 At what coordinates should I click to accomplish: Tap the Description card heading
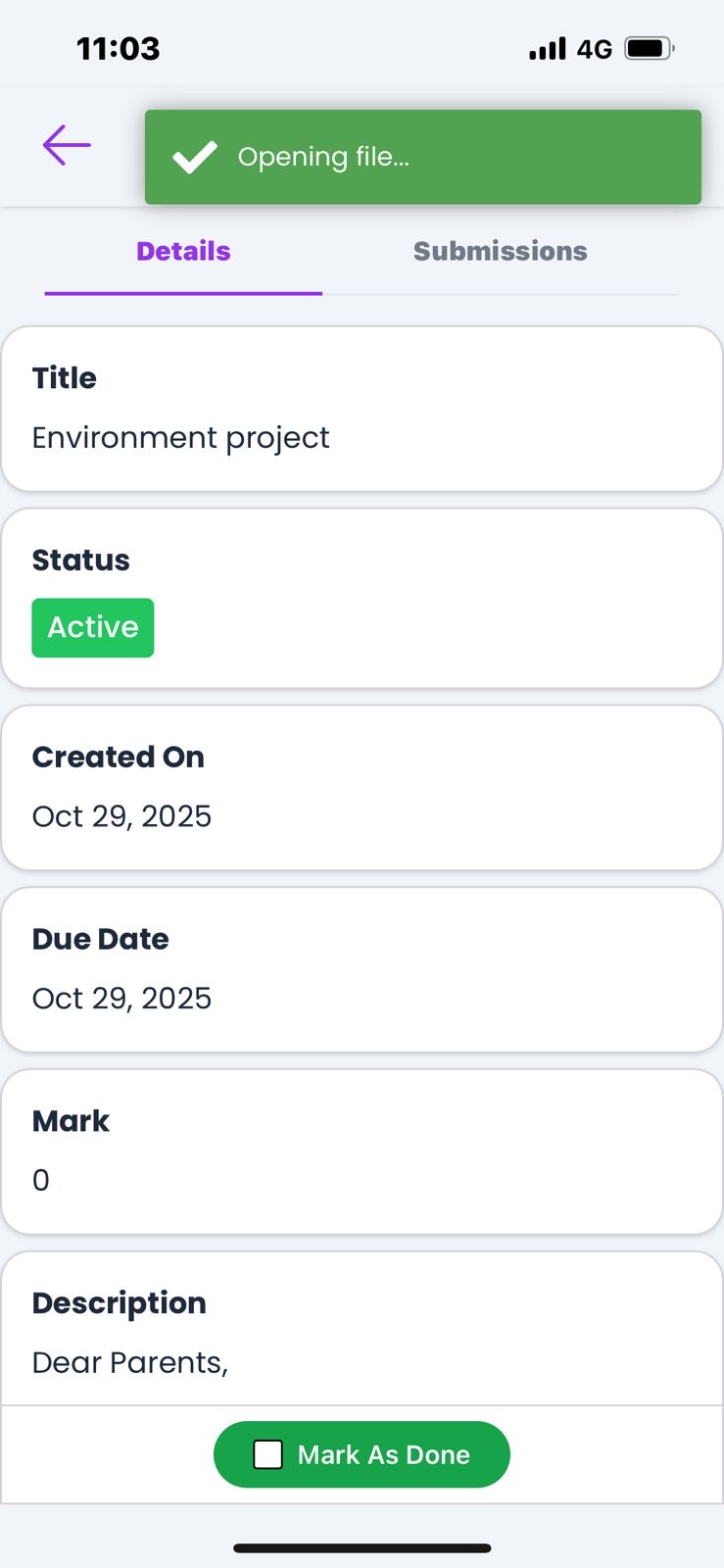point(119,1303)
